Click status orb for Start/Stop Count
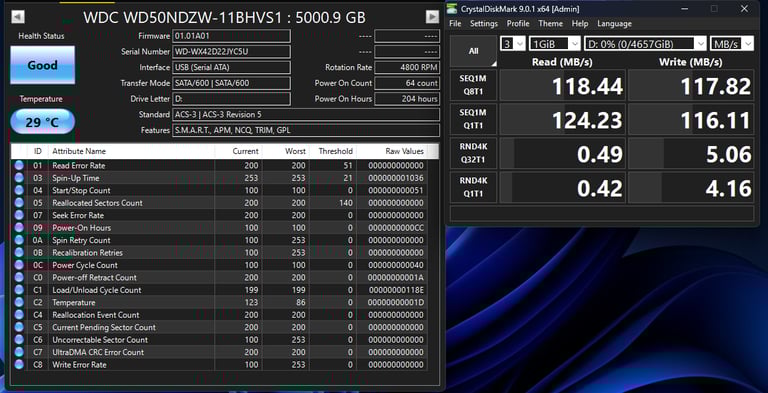 coord(19,190)
